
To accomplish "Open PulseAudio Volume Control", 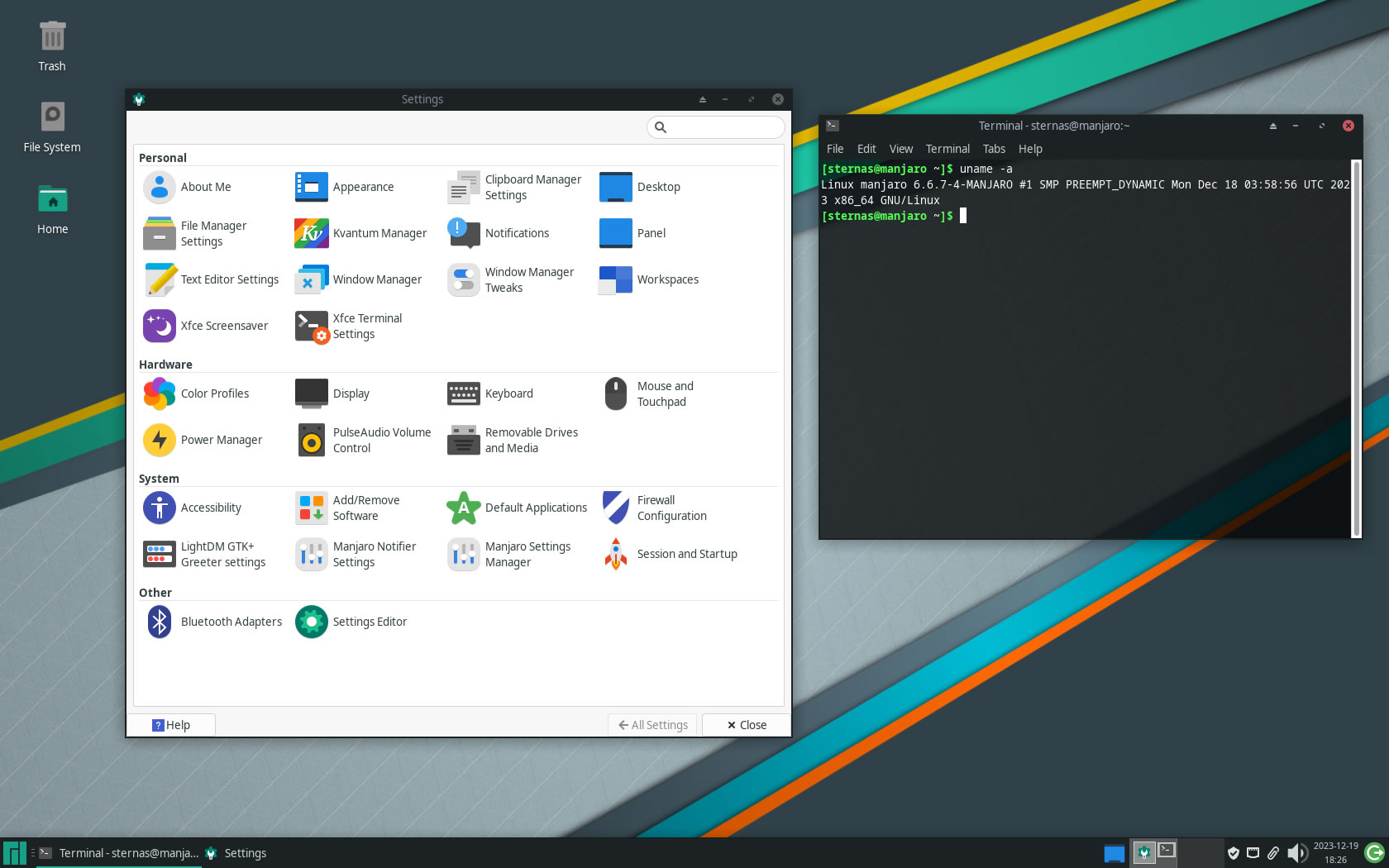I will (364, 440).
